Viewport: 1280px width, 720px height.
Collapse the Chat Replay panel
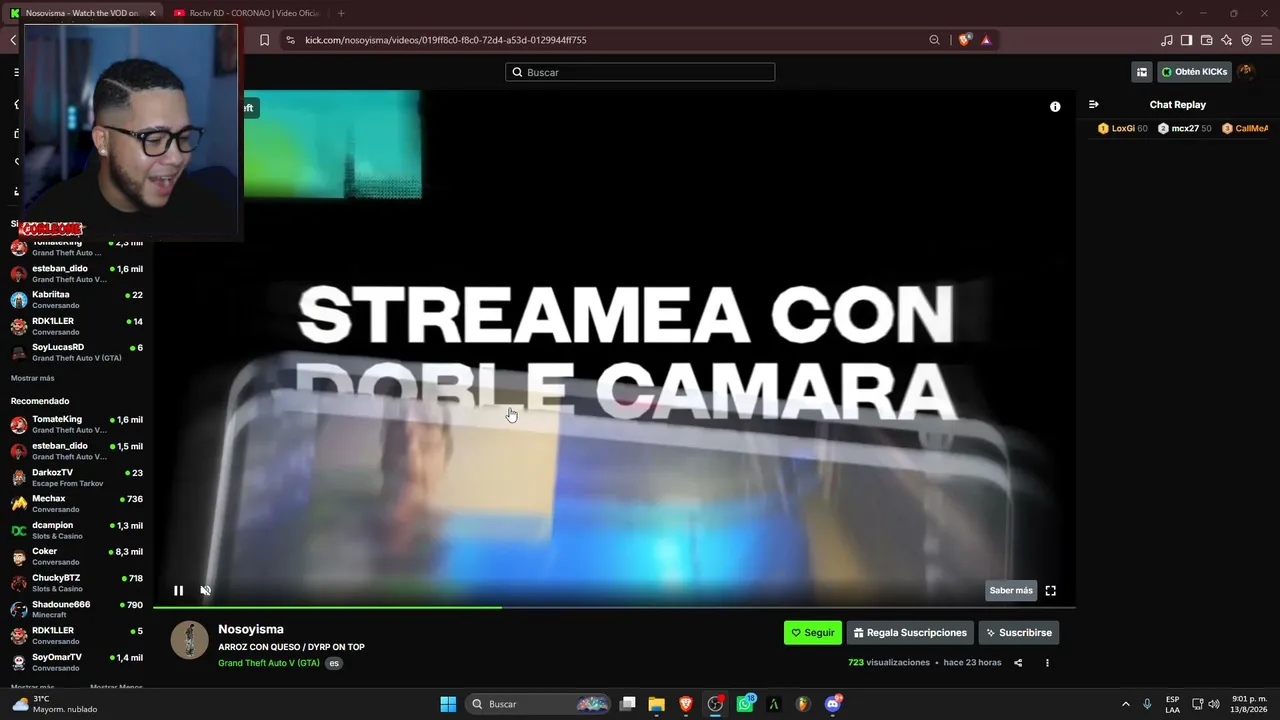(1094, 104)
